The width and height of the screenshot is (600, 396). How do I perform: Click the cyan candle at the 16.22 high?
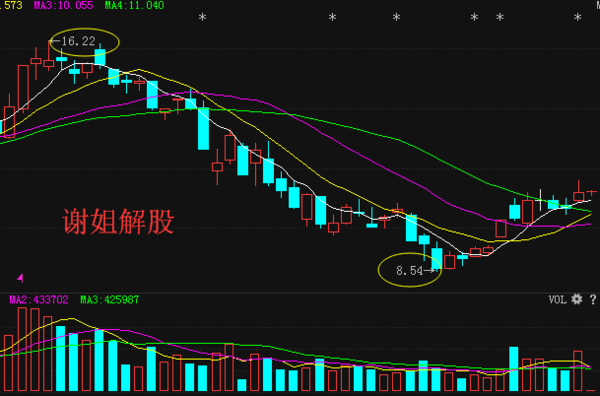tap(100, 56)
